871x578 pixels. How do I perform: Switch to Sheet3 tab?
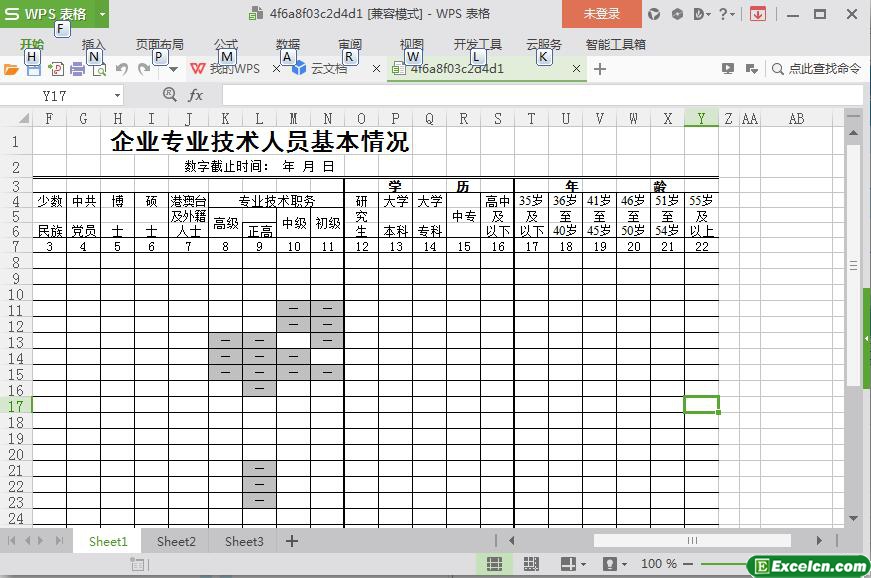pos(244,541)
